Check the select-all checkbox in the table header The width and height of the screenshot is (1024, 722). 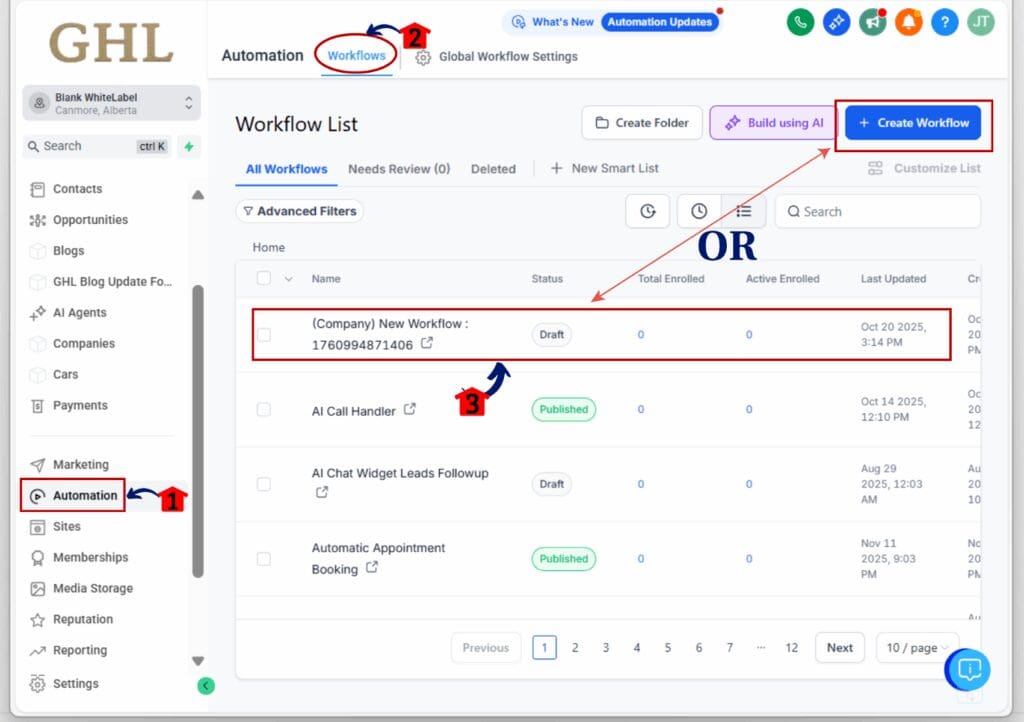262,279
